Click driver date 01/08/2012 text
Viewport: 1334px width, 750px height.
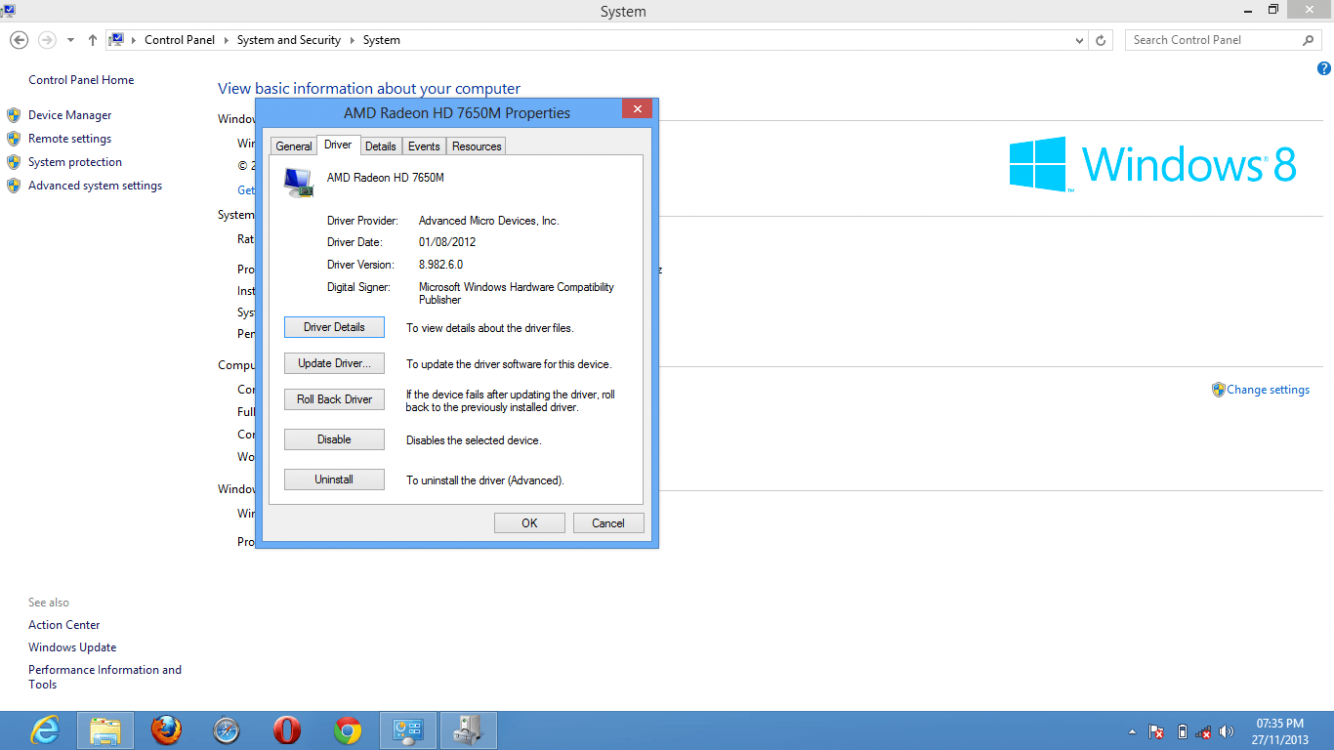pyautogui.click(x=447, y=243)
